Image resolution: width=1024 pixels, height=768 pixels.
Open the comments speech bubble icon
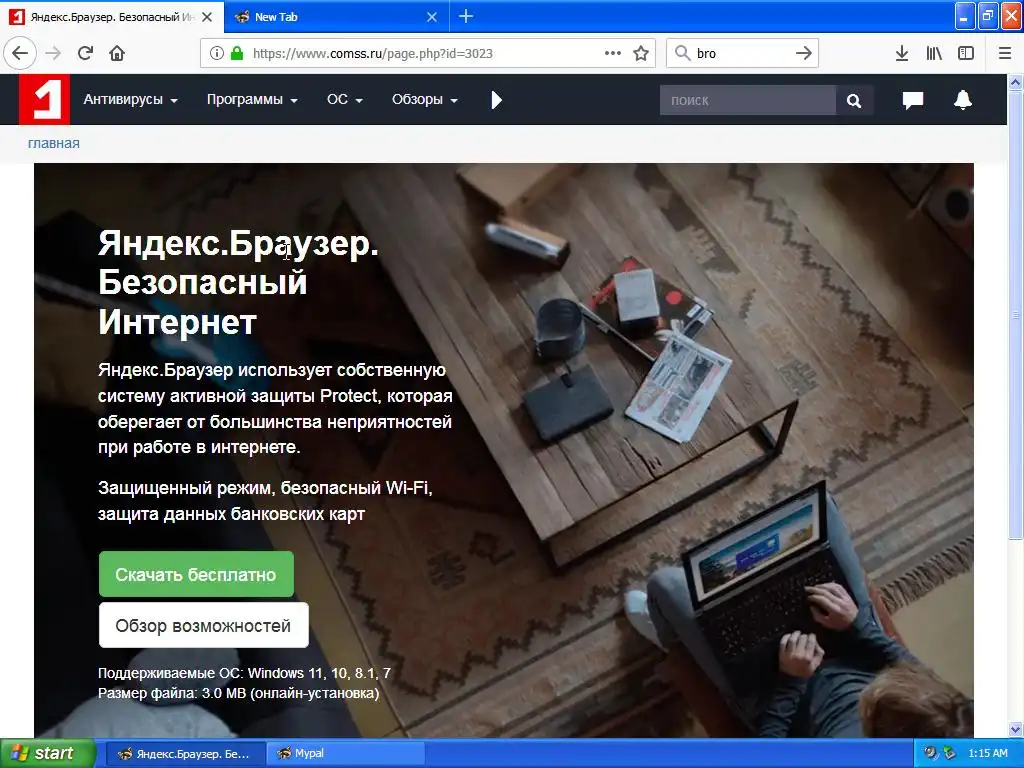click(913, 100)
